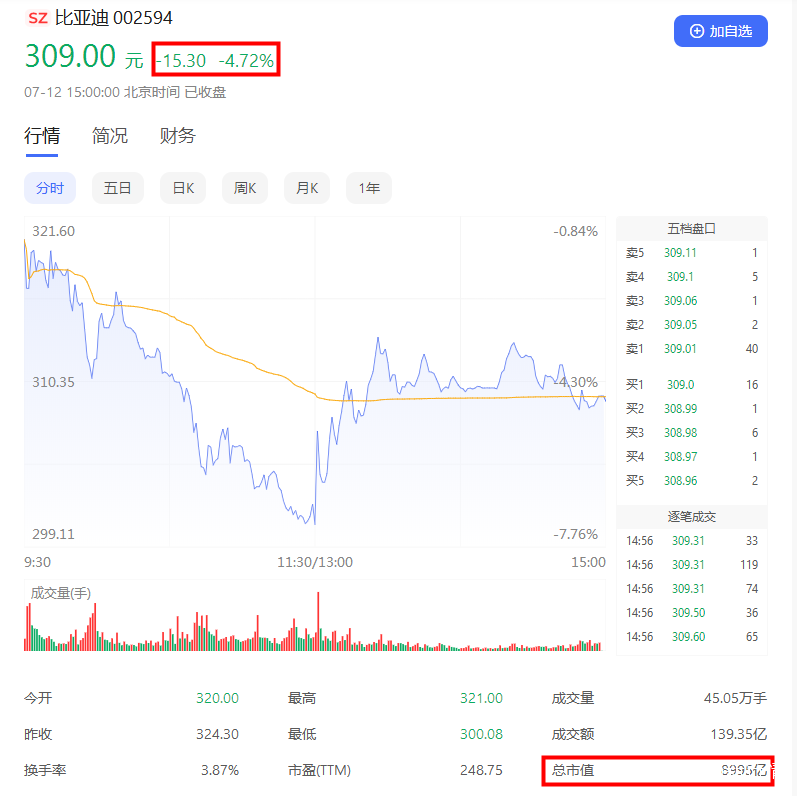Click the 比亚迪 002594 stock title
This screenshot has width=797, height=796.
pyautogui.click(x=113, y=18)
